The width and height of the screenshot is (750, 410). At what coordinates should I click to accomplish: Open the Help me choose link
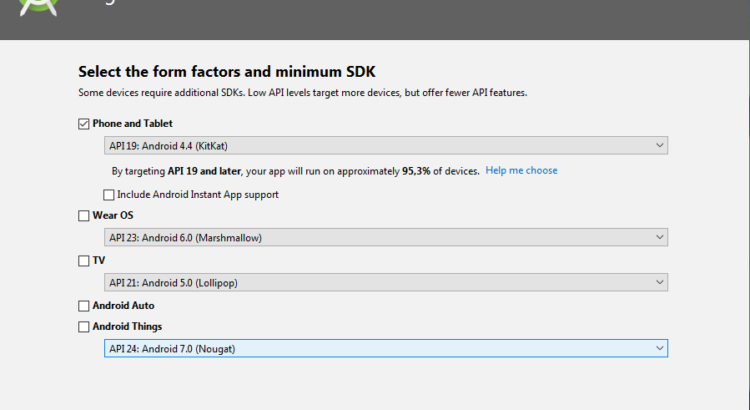click(x=521, y=171)
